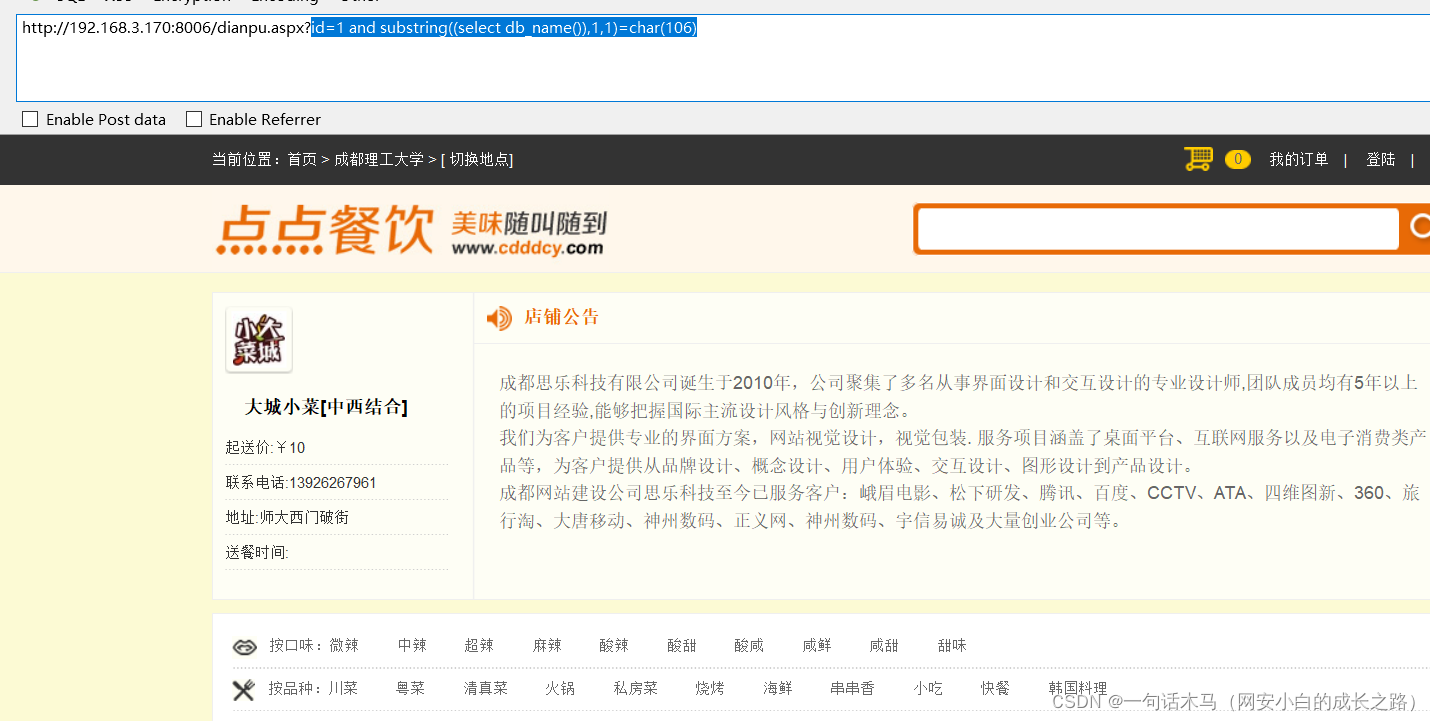
Task: Select the 快餐 cuisine filter
Action: pos(995,689)
